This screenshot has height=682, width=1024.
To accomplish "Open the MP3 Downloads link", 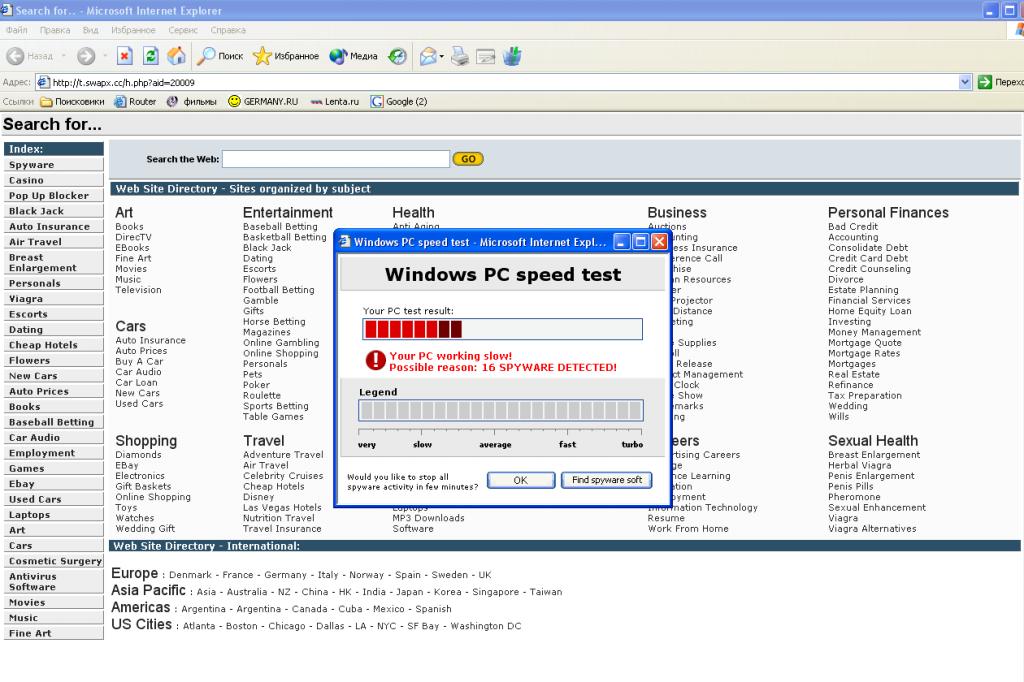I will (428, 518).
